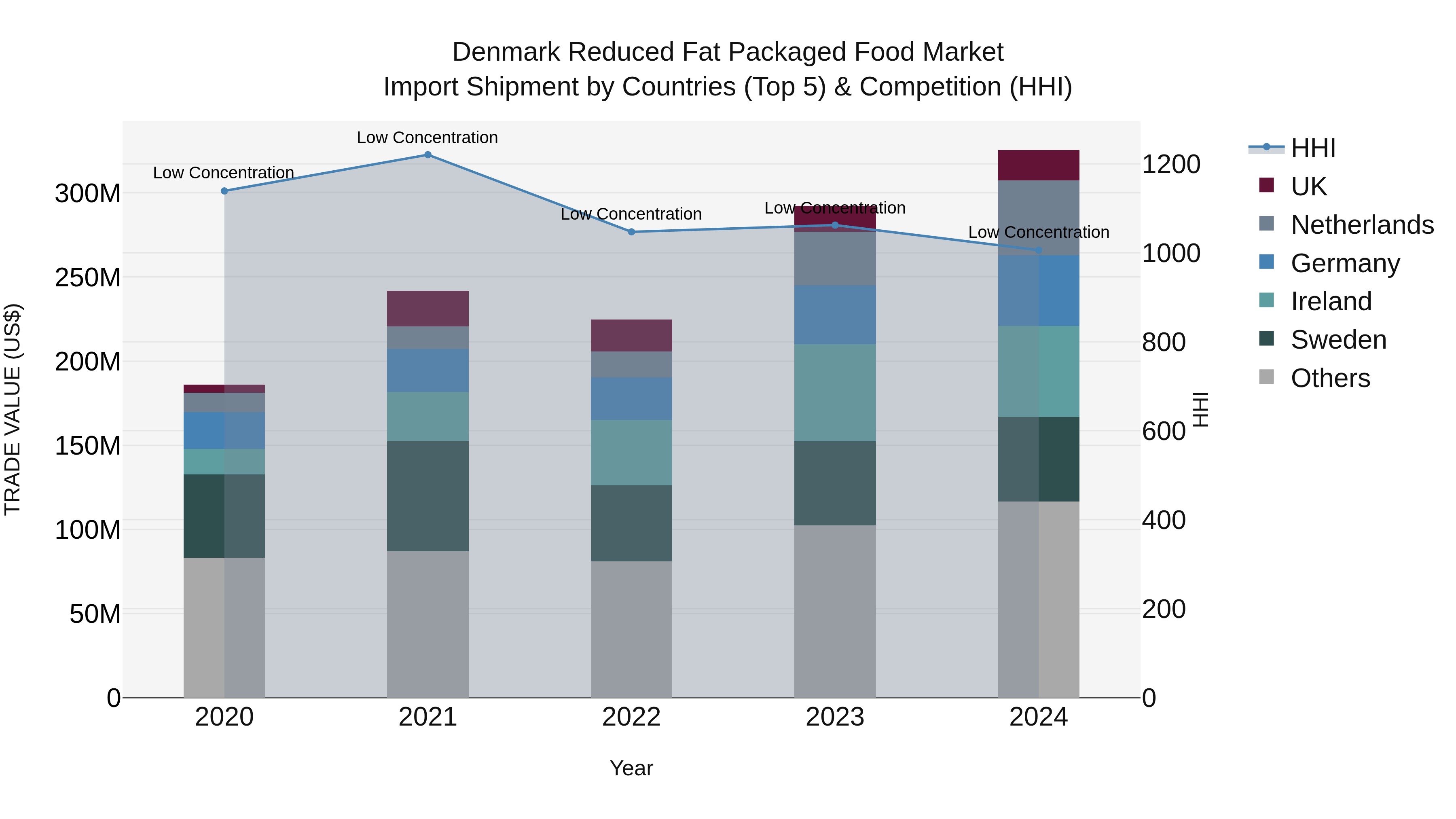Viewport: 1456px width, 819px height.
Task: Click the 2021 Sweden bar segment
Action: (428, 496)
